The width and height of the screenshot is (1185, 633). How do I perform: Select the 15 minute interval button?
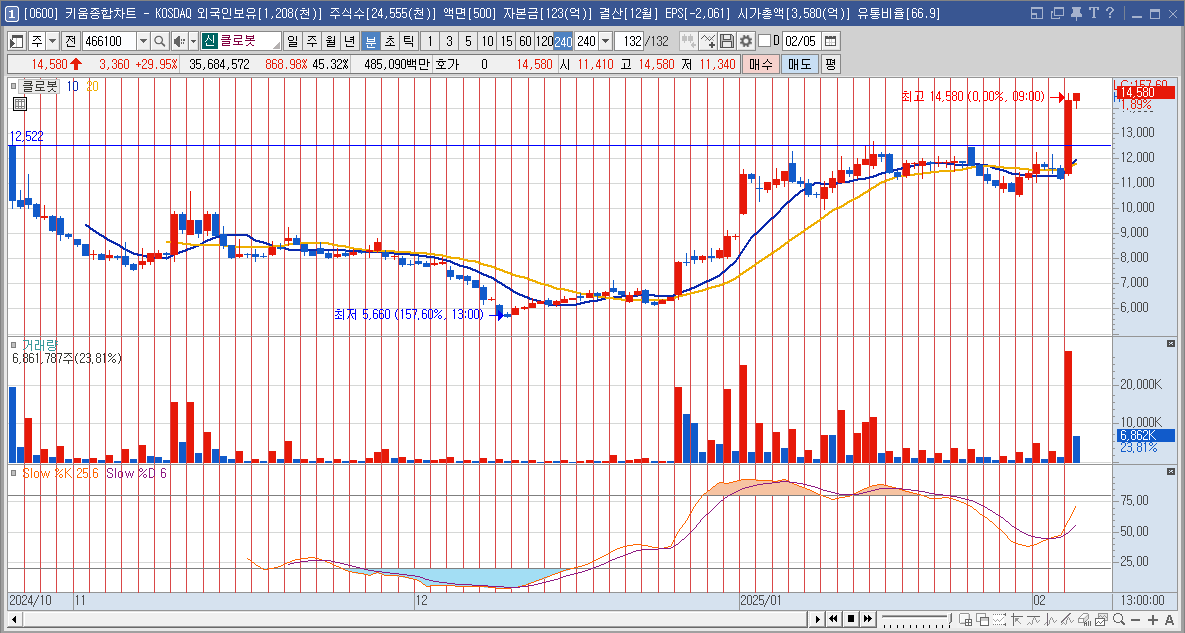coord(506,42)
